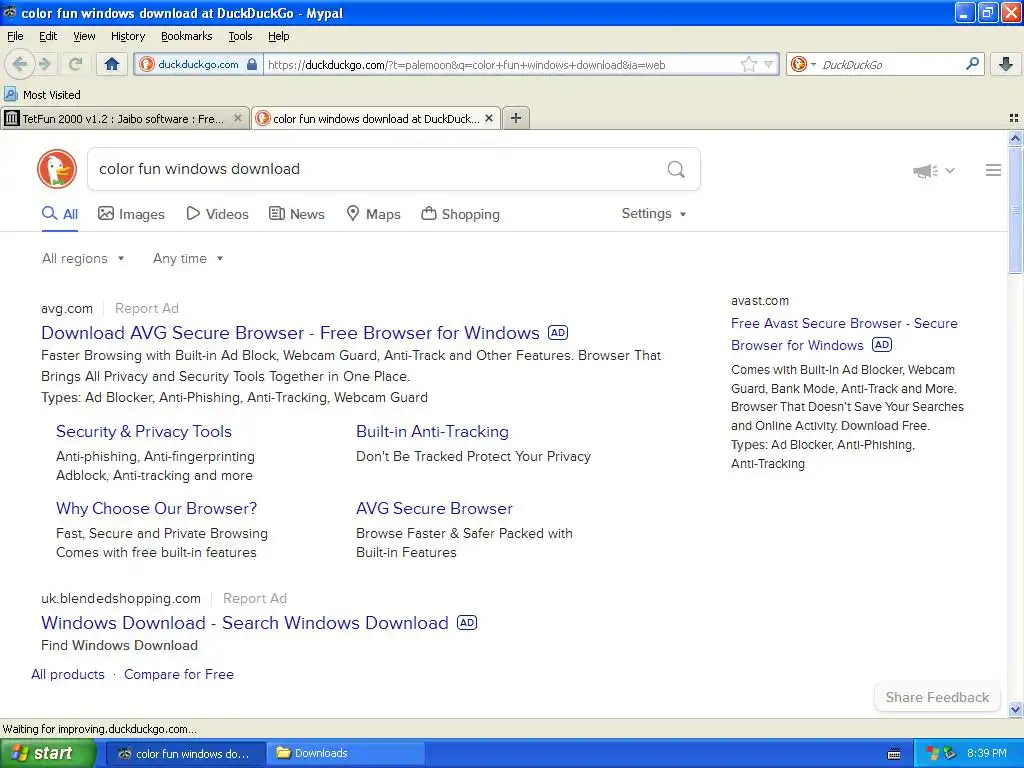Click the keyboard icon in taskbar
Viewport: 1024px width, 768px height.
click(894, 754)
